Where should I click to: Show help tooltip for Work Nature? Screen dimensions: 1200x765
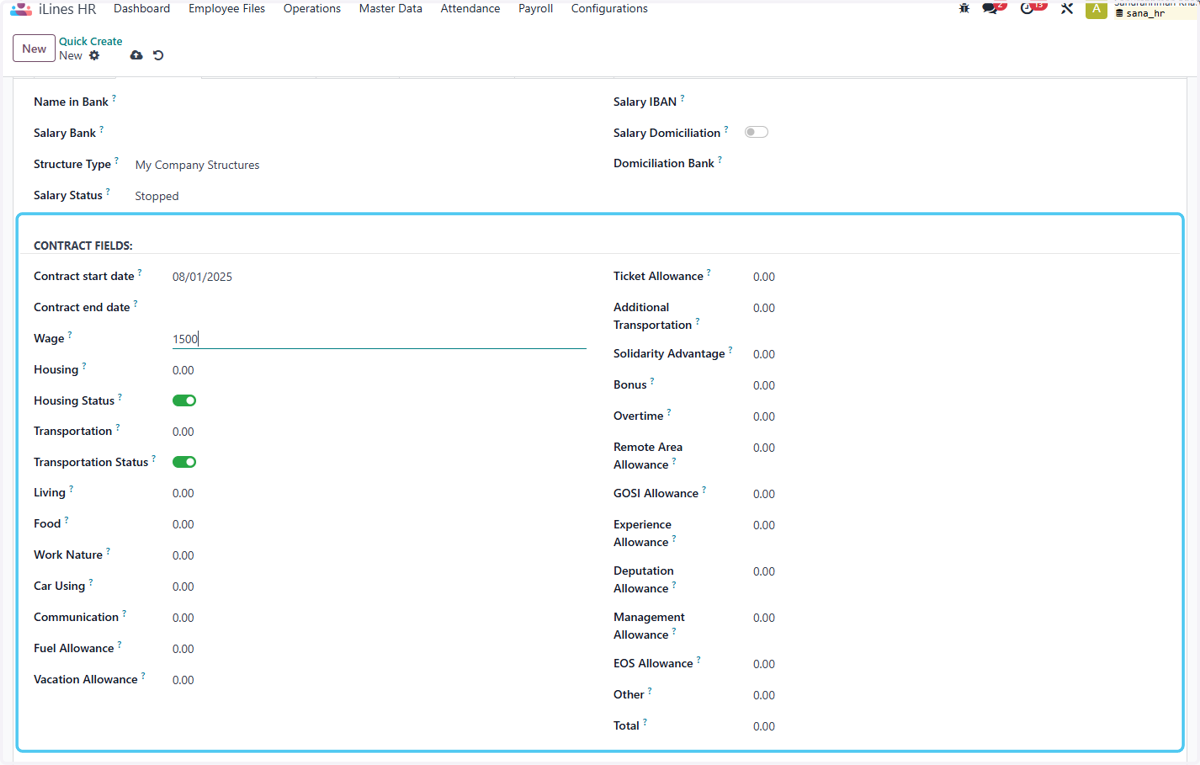[x=108, y=551]
